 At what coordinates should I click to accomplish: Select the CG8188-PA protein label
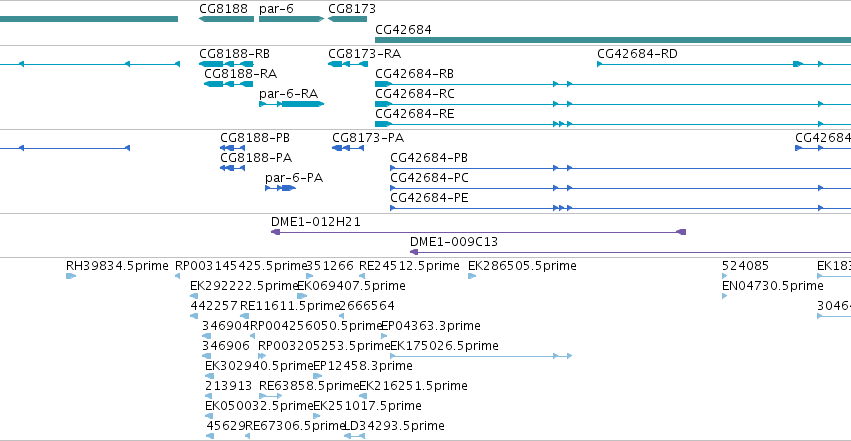pos(256,158)
